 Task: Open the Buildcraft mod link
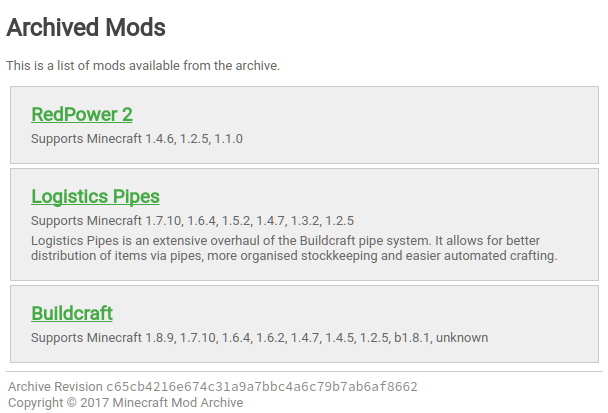click(x=72, y=313)
